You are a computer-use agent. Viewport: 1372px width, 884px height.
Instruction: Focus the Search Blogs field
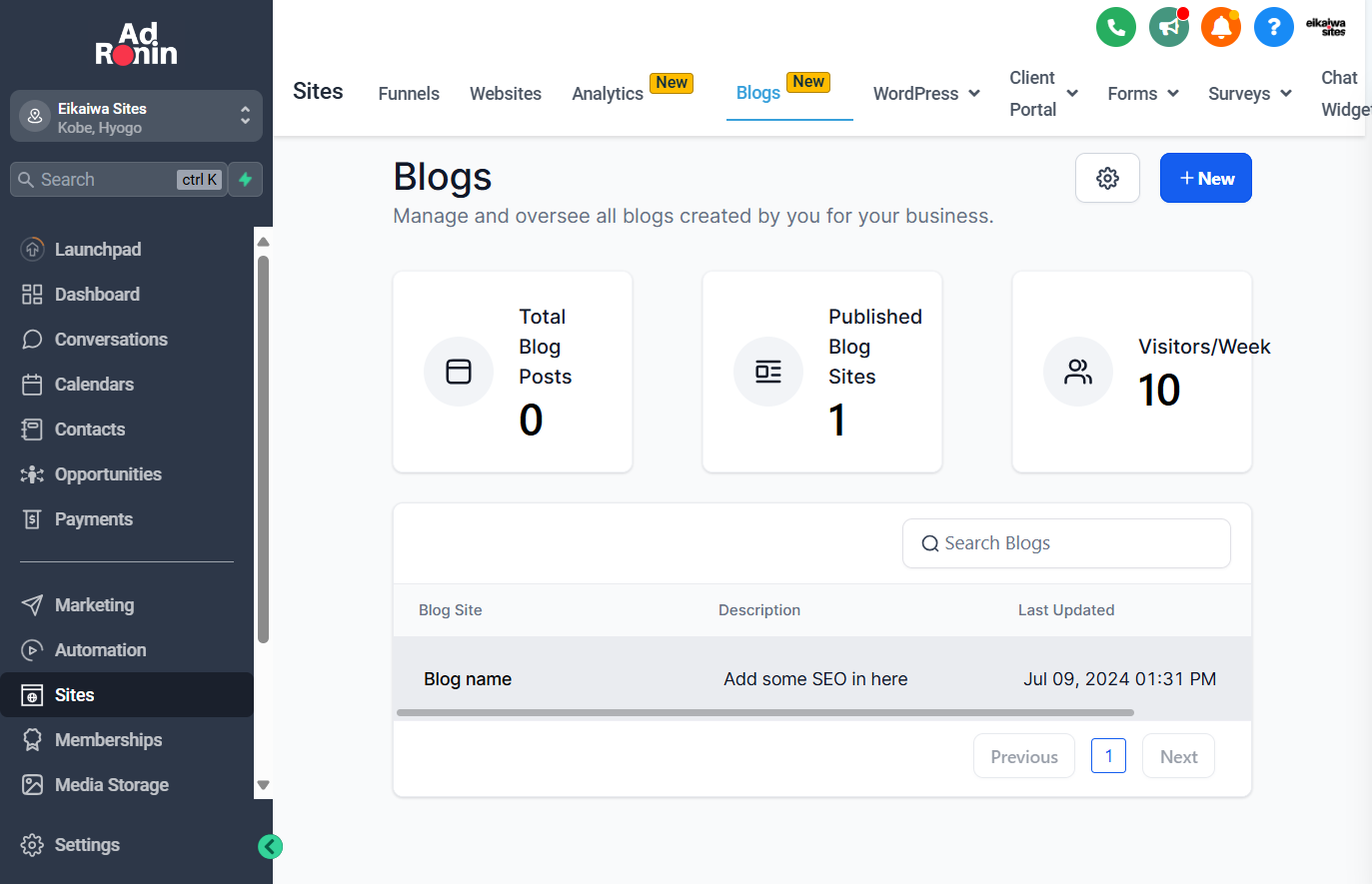point(1066,543)
